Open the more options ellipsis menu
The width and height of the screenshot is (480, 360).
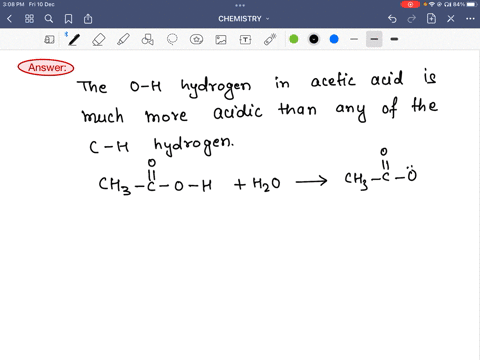[470, 19]
